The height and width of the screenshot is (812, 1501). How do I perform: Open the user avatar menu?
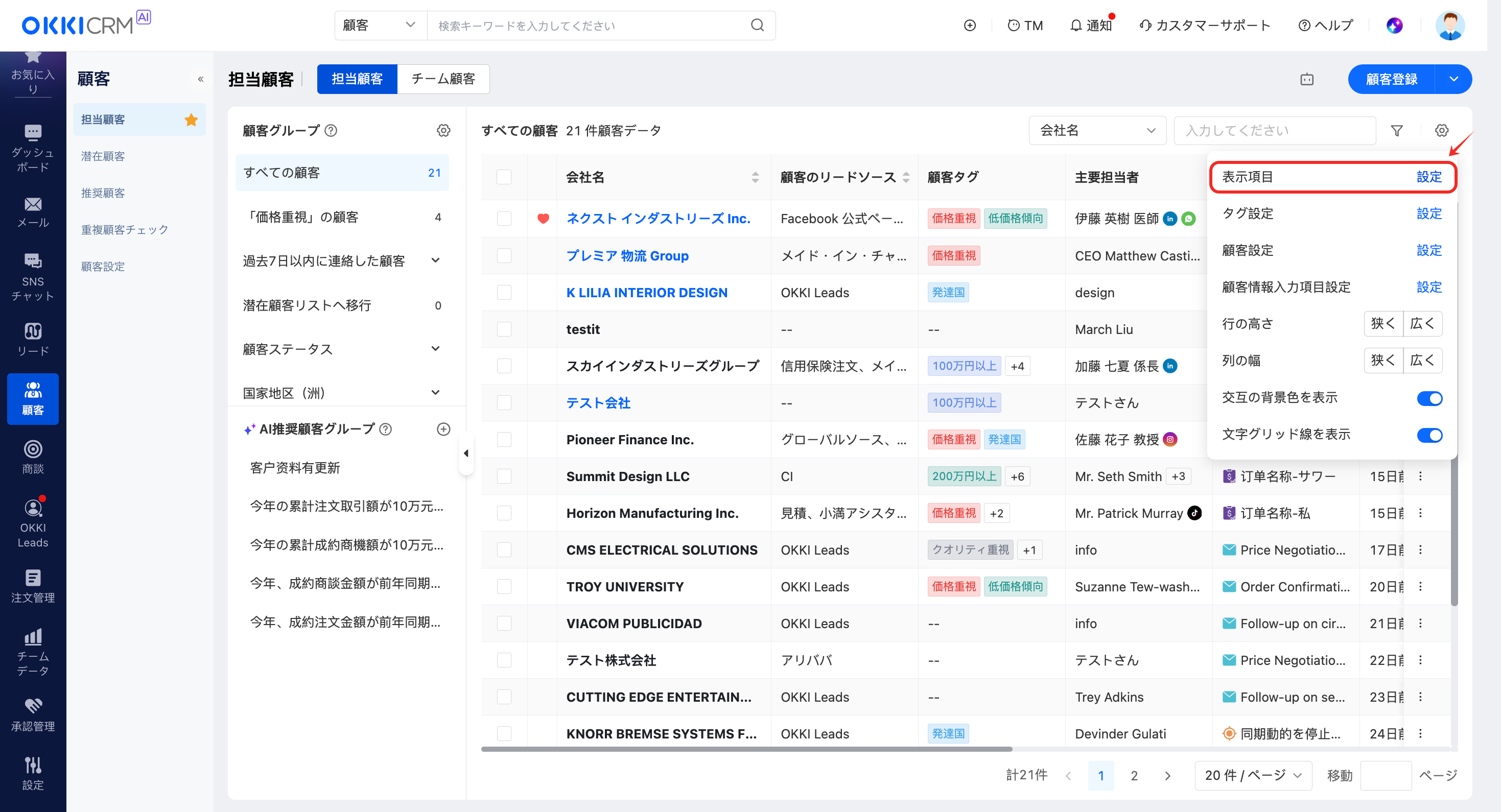pos(1450,25)
